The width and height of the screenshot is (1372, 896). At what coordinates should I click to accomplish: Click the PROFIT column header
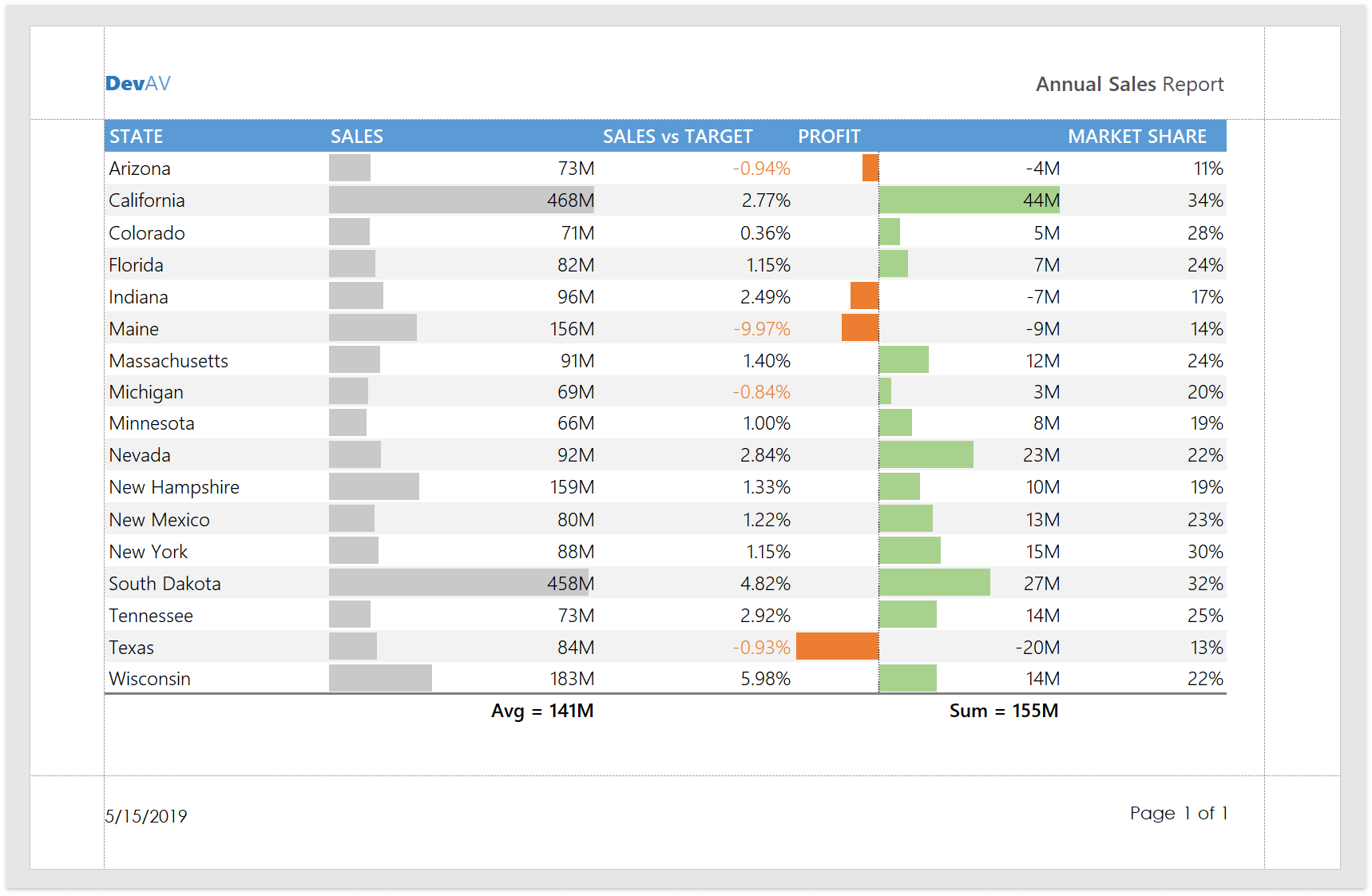(x=829, y=137)
